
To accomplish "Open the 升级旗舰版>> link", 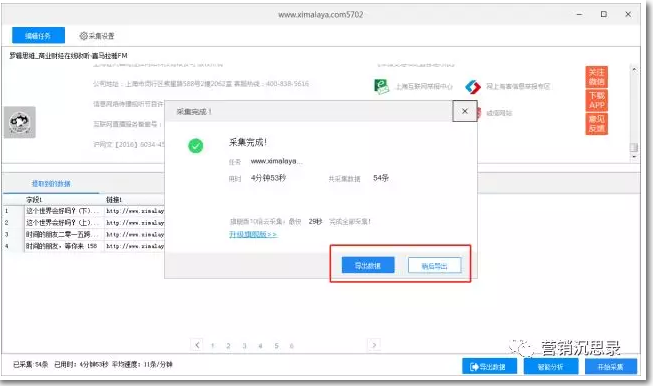I will pos(253,234).
